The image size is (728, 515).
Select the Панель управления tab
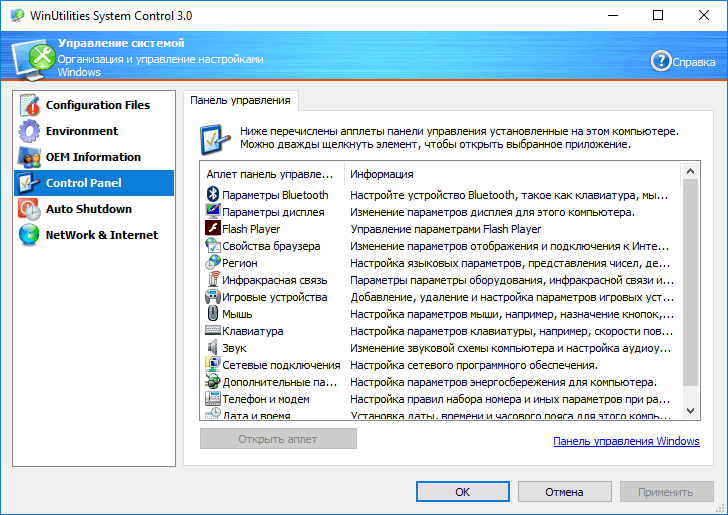[240, 100]
